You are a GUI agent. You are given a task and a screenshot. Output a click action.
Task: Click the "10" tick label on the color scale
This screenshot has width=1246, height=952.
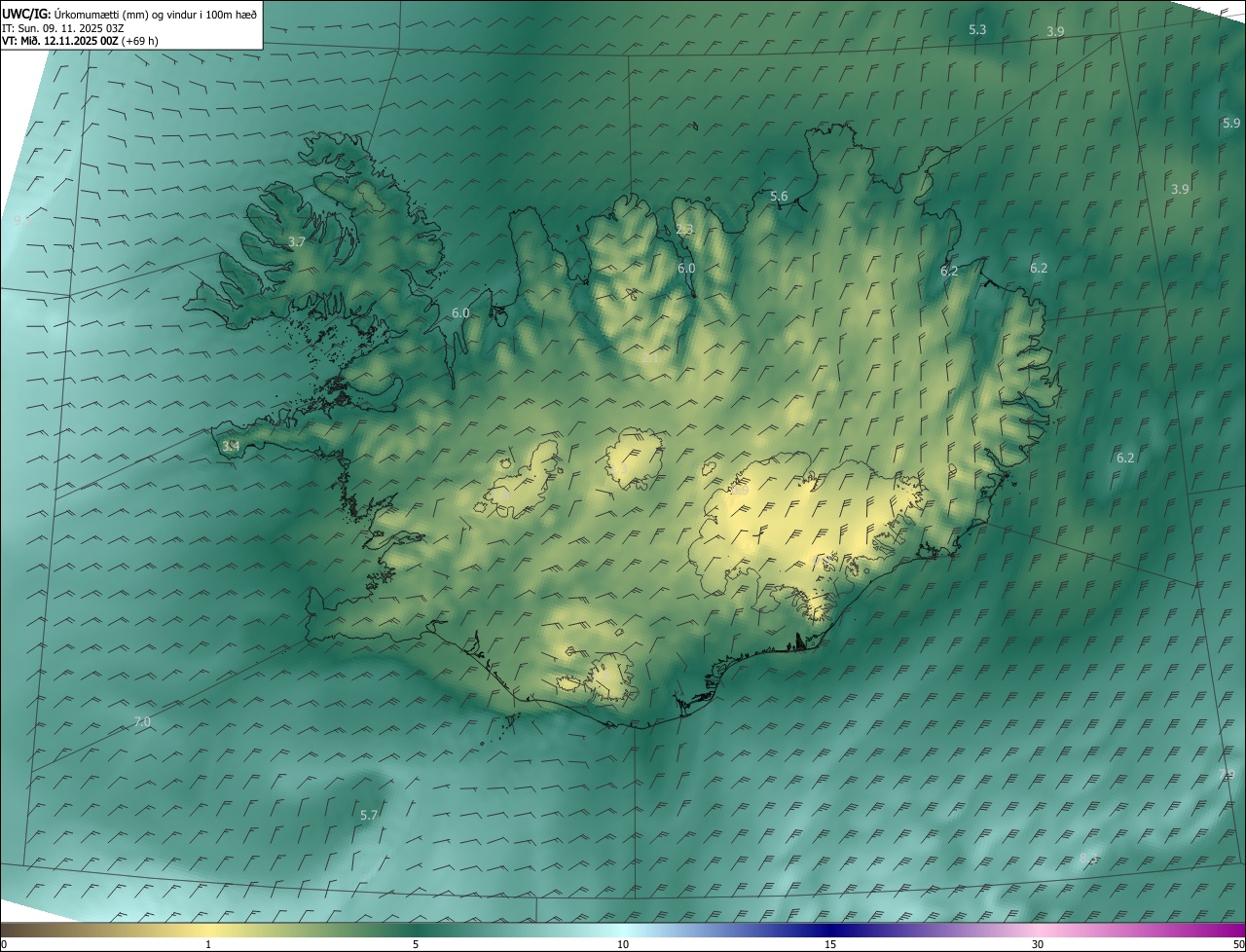[x=623, y=944]
